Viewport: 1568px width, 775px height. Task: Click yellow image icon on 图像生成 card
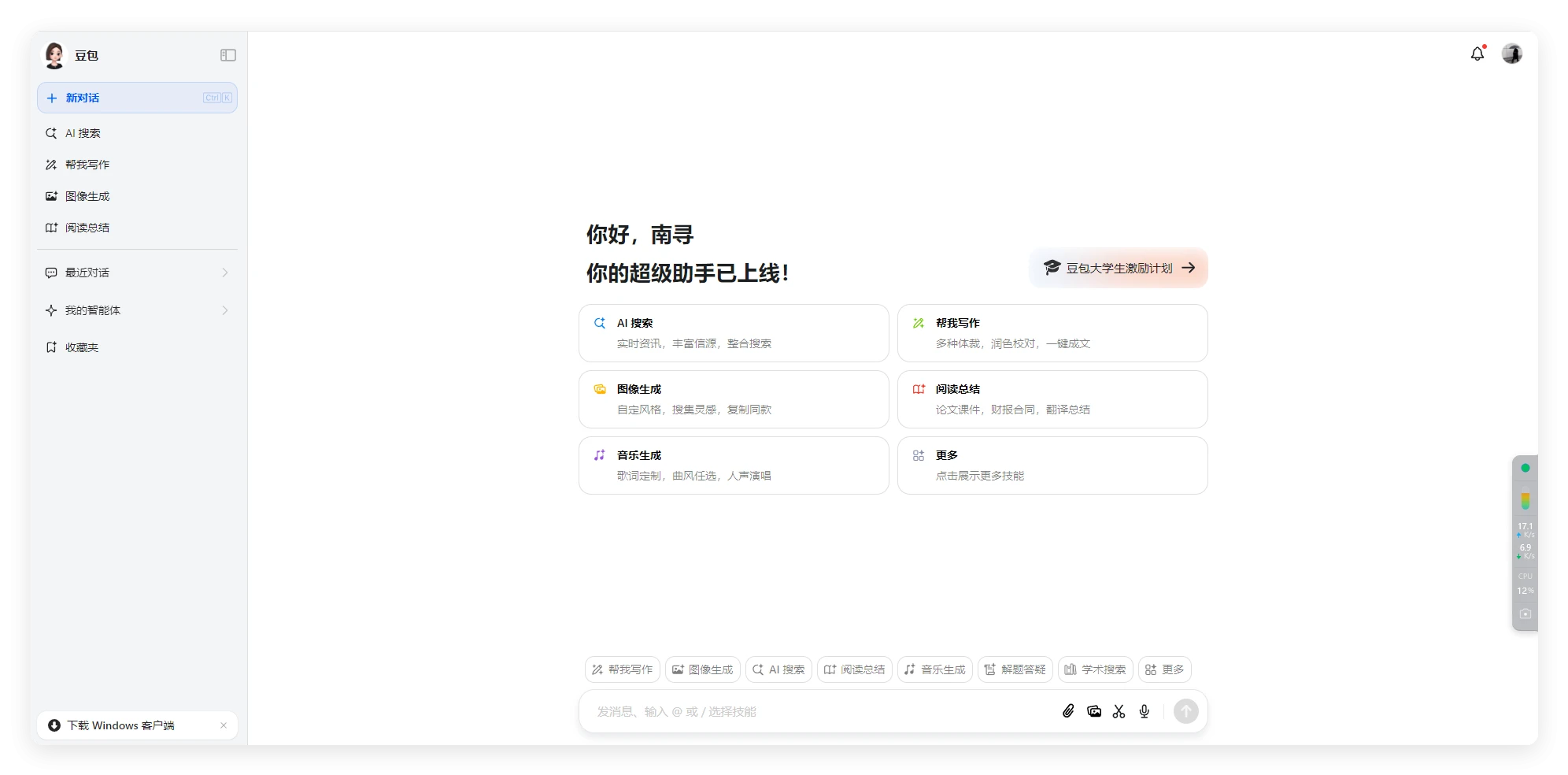coord(600,389)
